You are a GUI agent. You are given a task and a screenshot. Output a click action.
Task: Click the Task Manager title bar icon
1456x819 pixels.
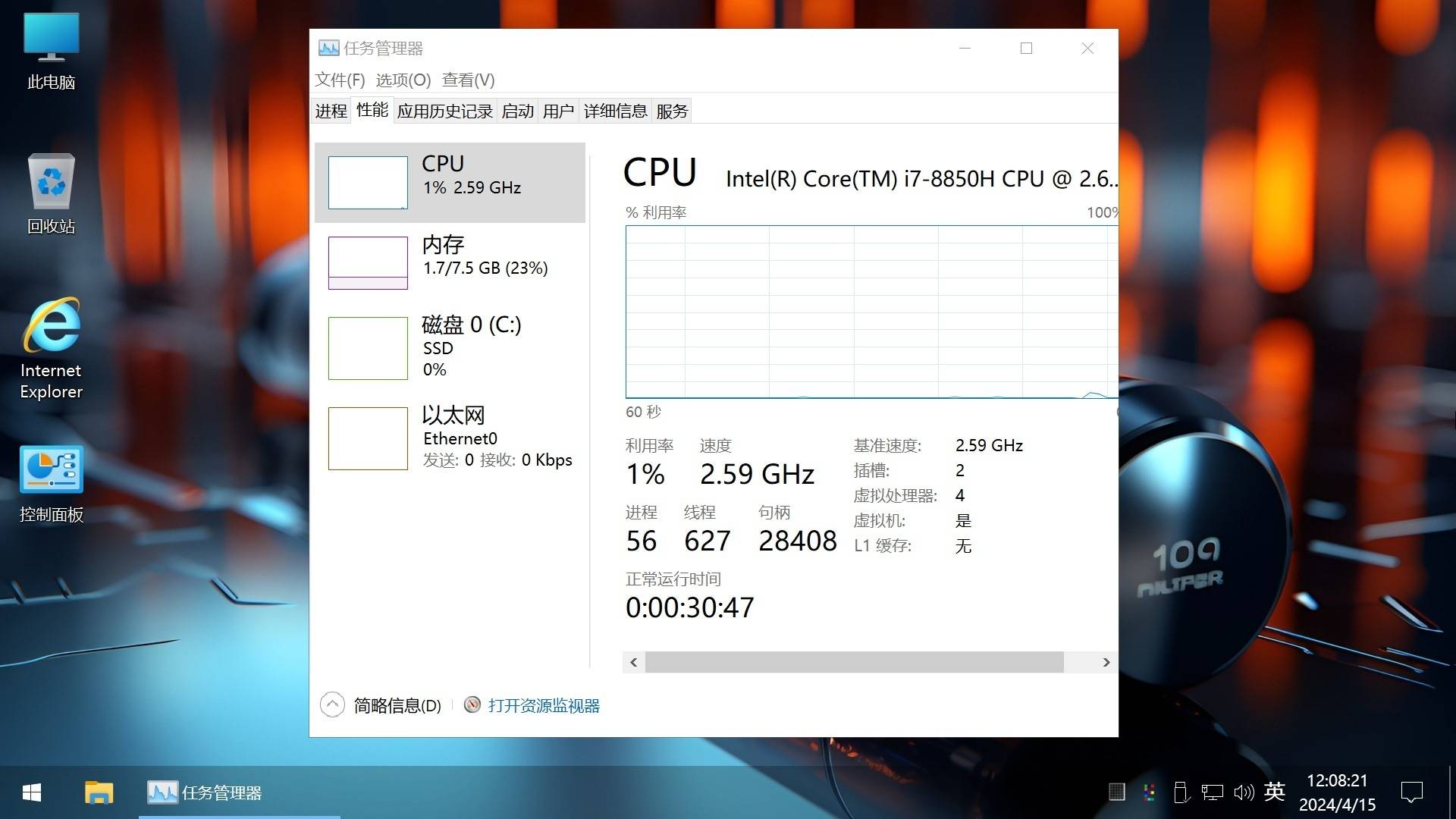(328, 49)
